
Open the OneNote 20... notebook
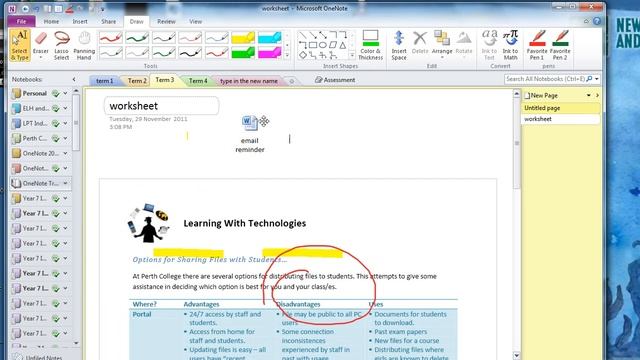pyautogui.click(x=40, y=153)
